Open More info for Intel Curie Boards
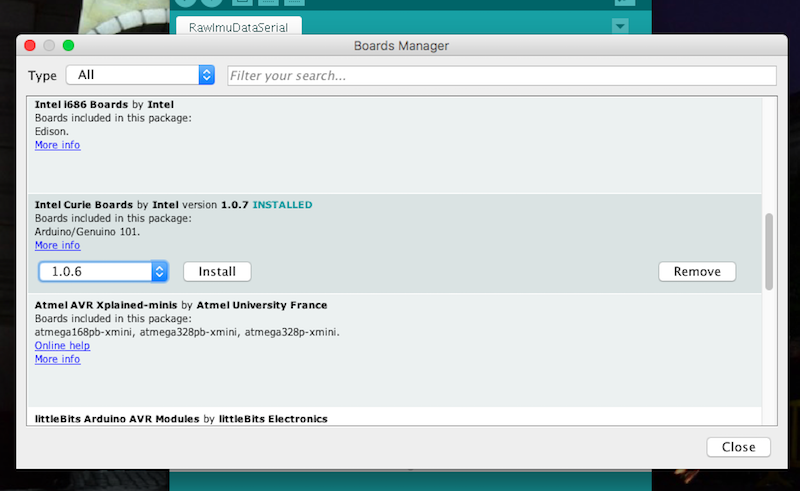 coord(57,246)
